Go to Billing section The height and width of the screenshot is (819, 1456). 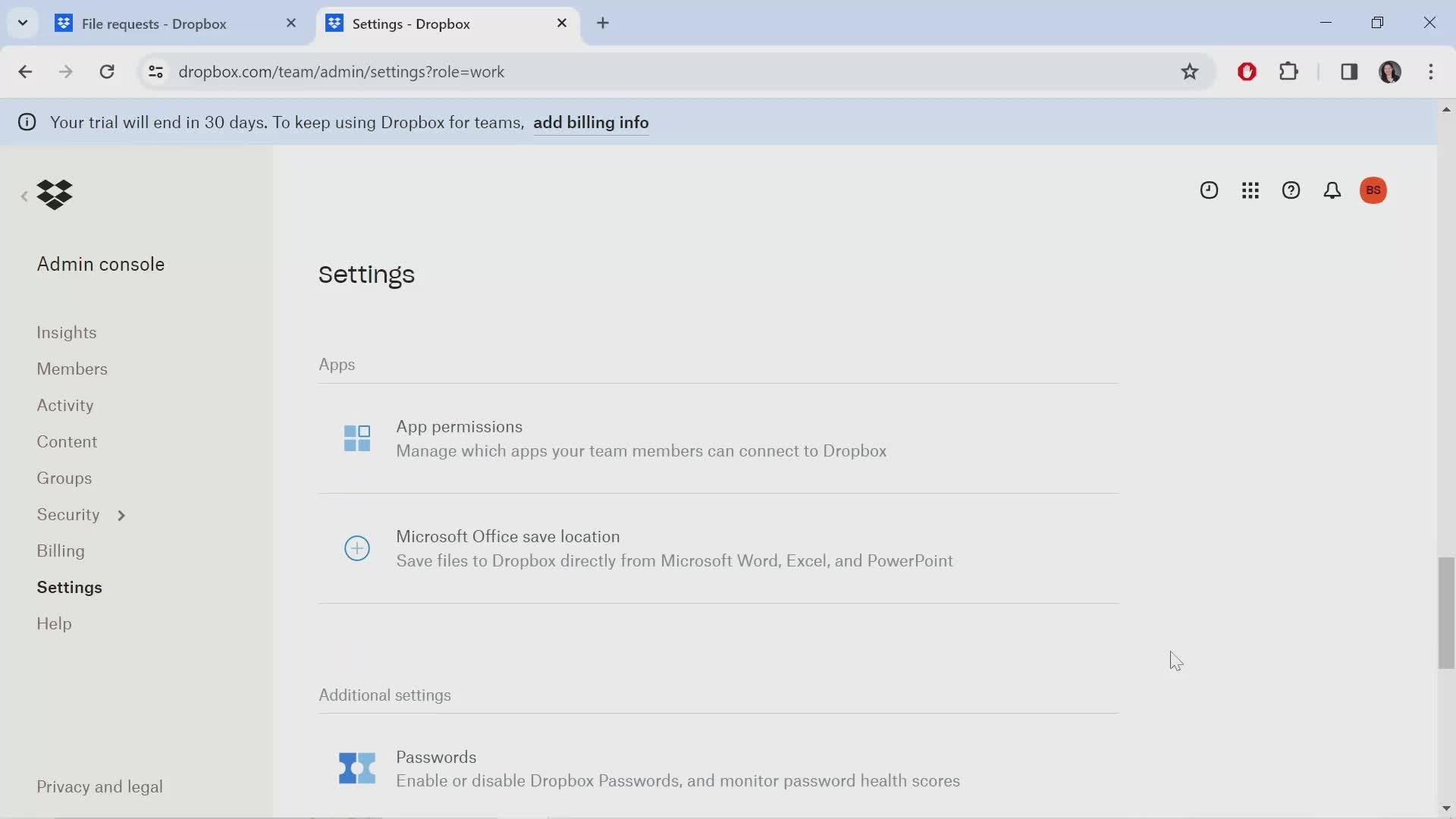click(61, 551)
